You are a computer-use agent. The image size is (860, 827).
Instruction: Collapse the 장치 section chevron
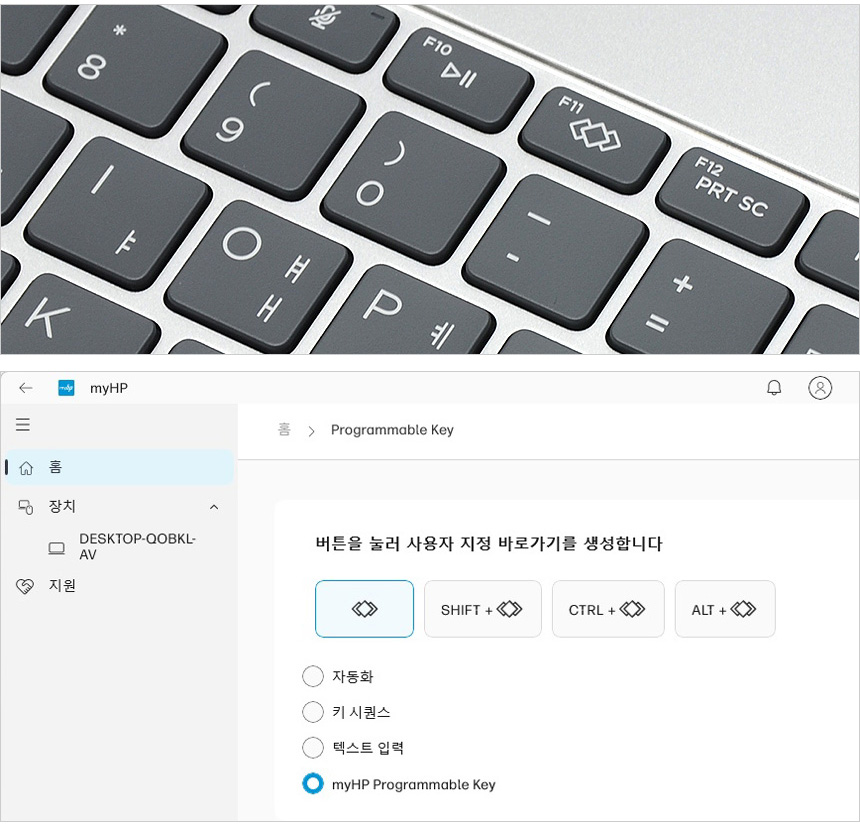click(214, 507)
